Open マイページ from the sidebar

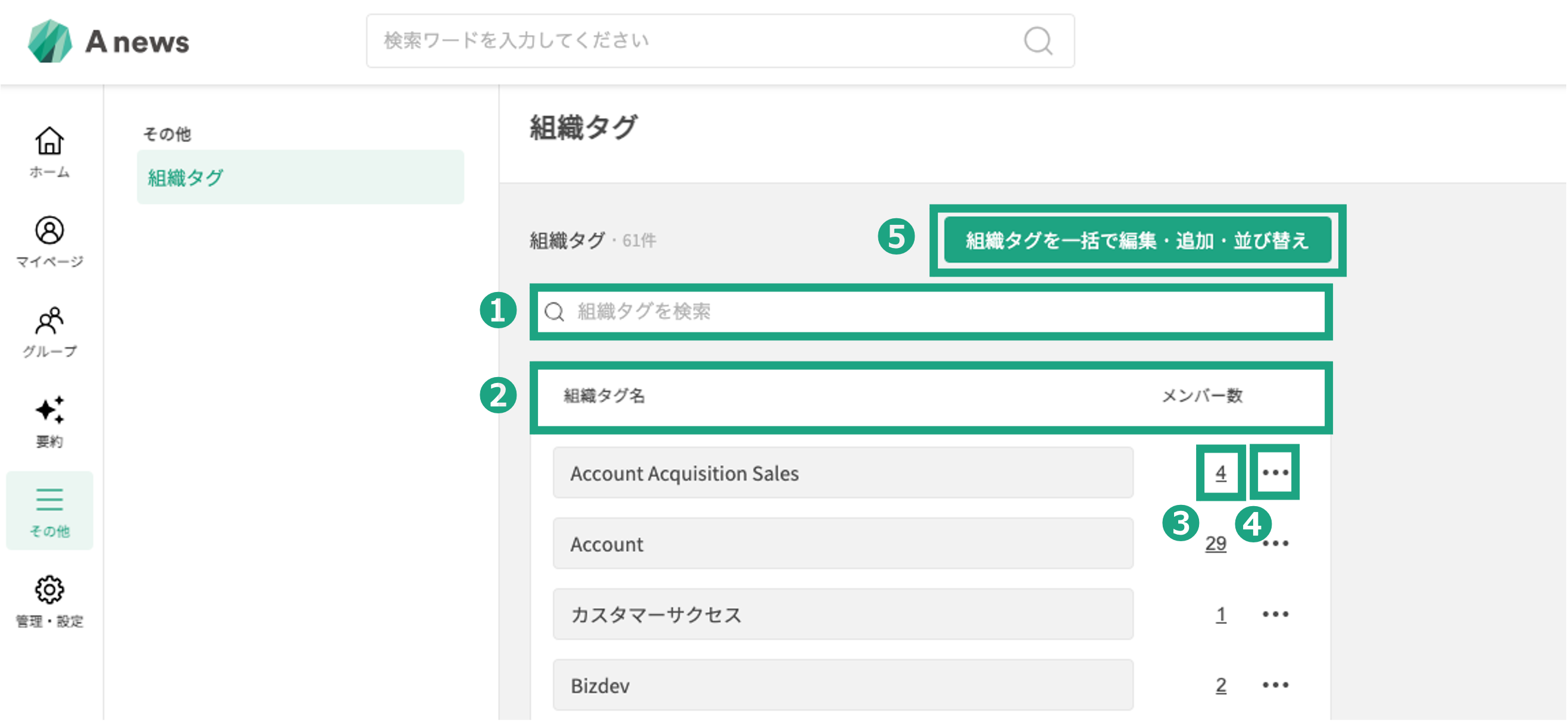pos(49,231)
